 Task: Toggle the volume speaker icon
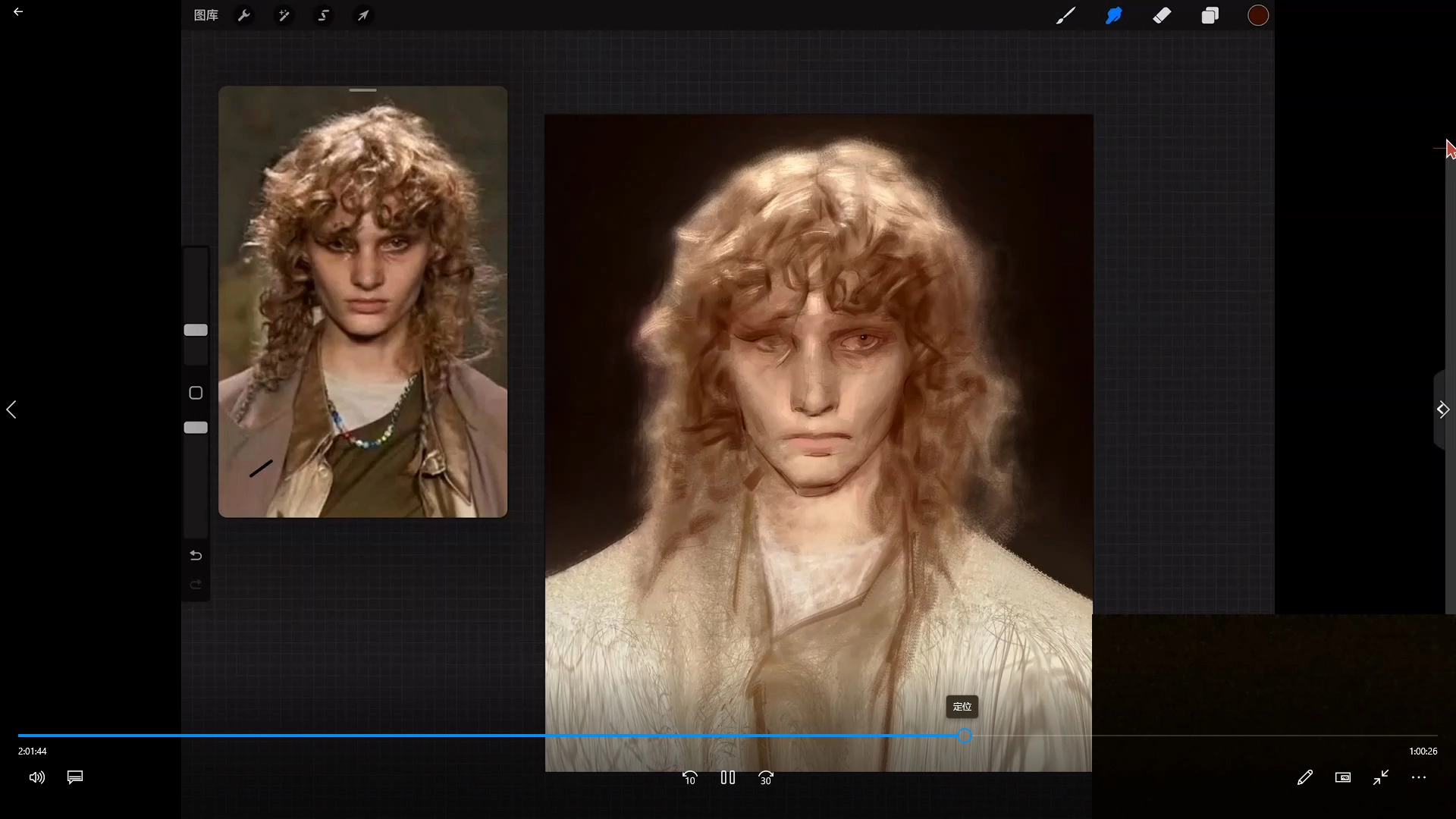[x=36, y=777]
